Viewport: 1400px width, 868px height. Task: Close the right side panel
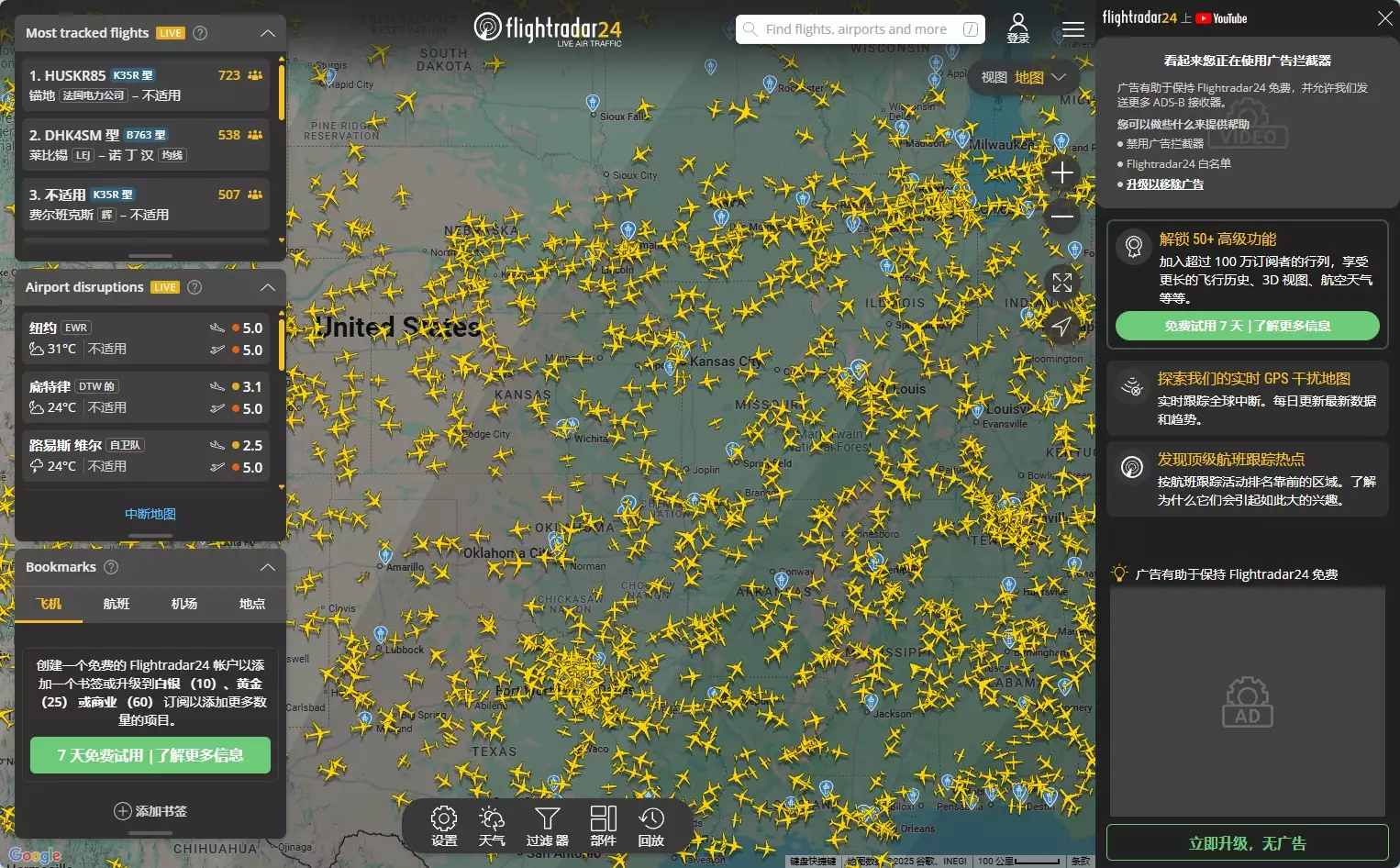point(1384,18)
